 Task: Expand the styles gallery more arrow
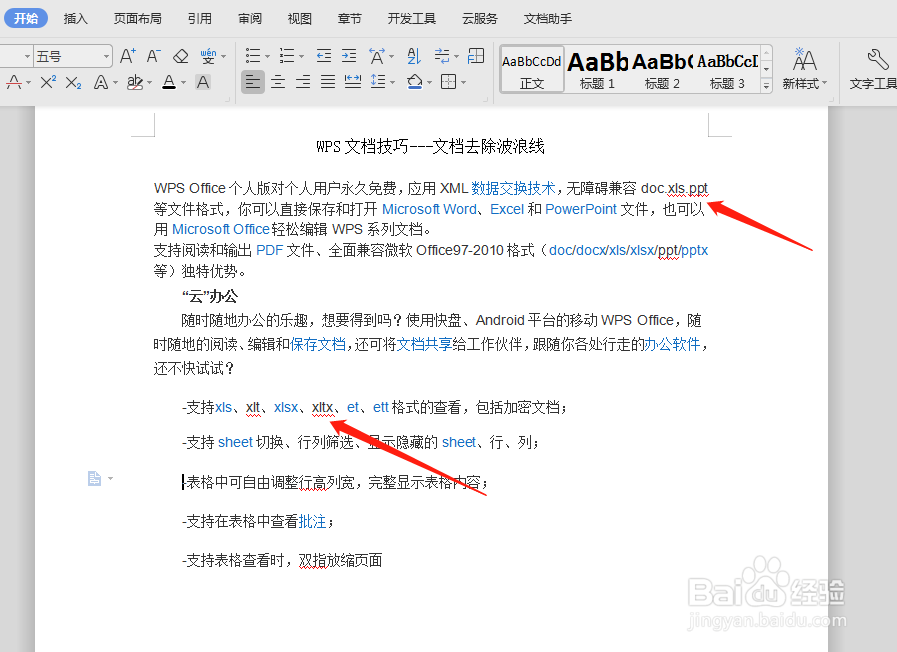pyautogui.click(x=767, y=86)
